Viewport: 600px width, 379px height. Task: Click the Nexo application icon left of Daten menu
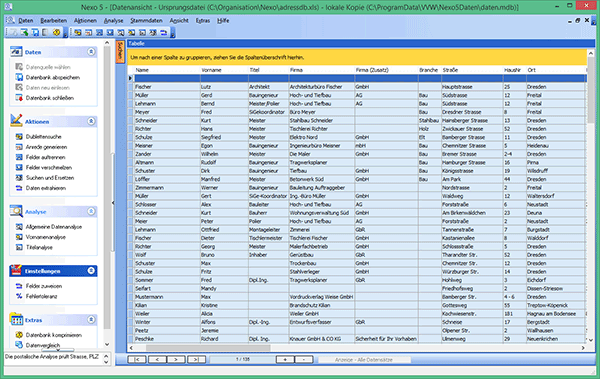click(x=10, y=20)
